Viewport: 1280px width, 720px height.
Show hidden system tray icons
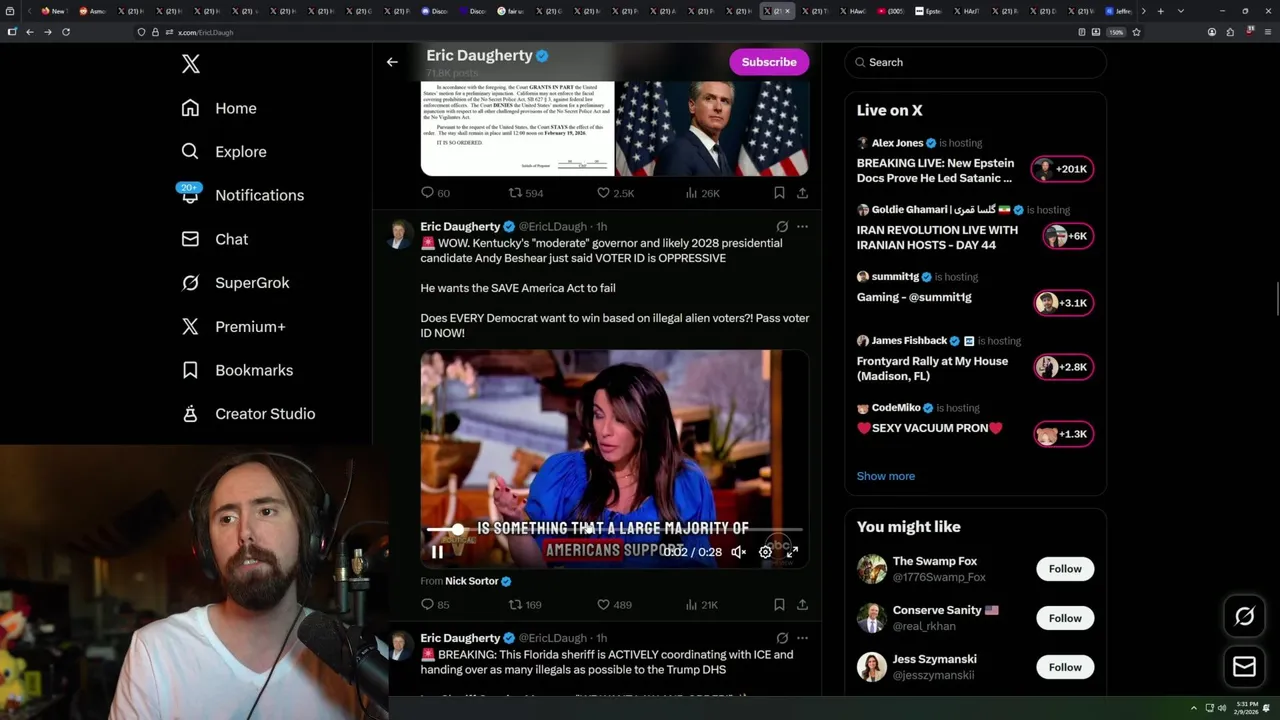(x=1193, y=708)
